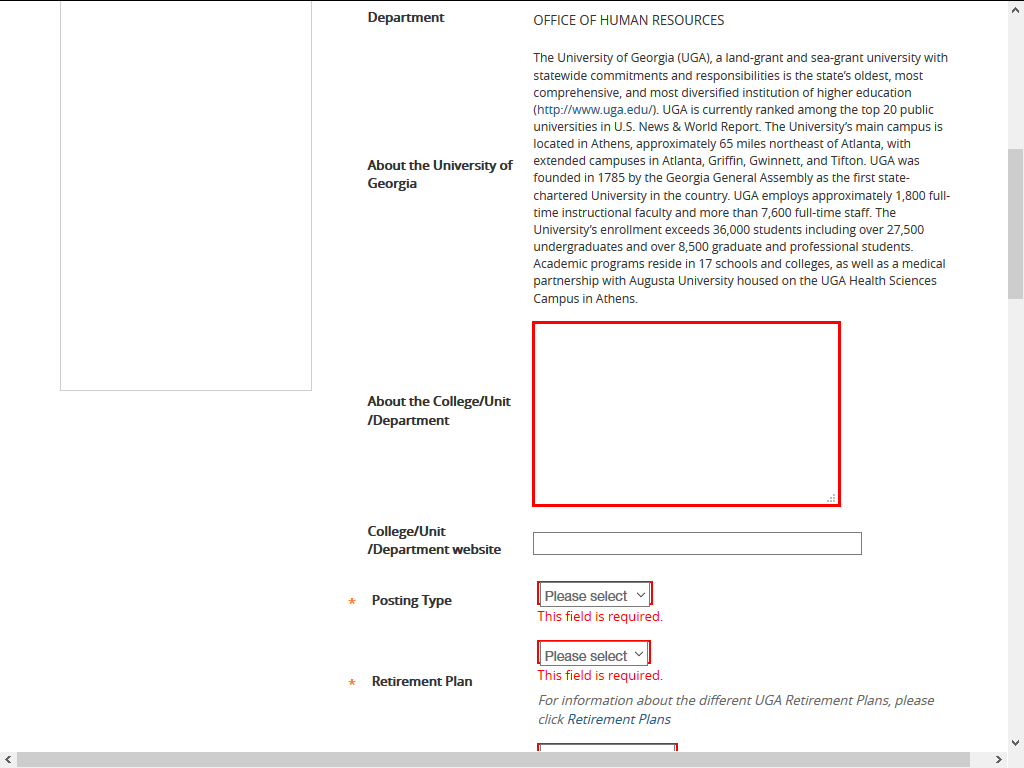Image resolution: width=1024 pixels, height=768 pixels.
Task: Click the empty left sidebar panel
Action: 186,200
